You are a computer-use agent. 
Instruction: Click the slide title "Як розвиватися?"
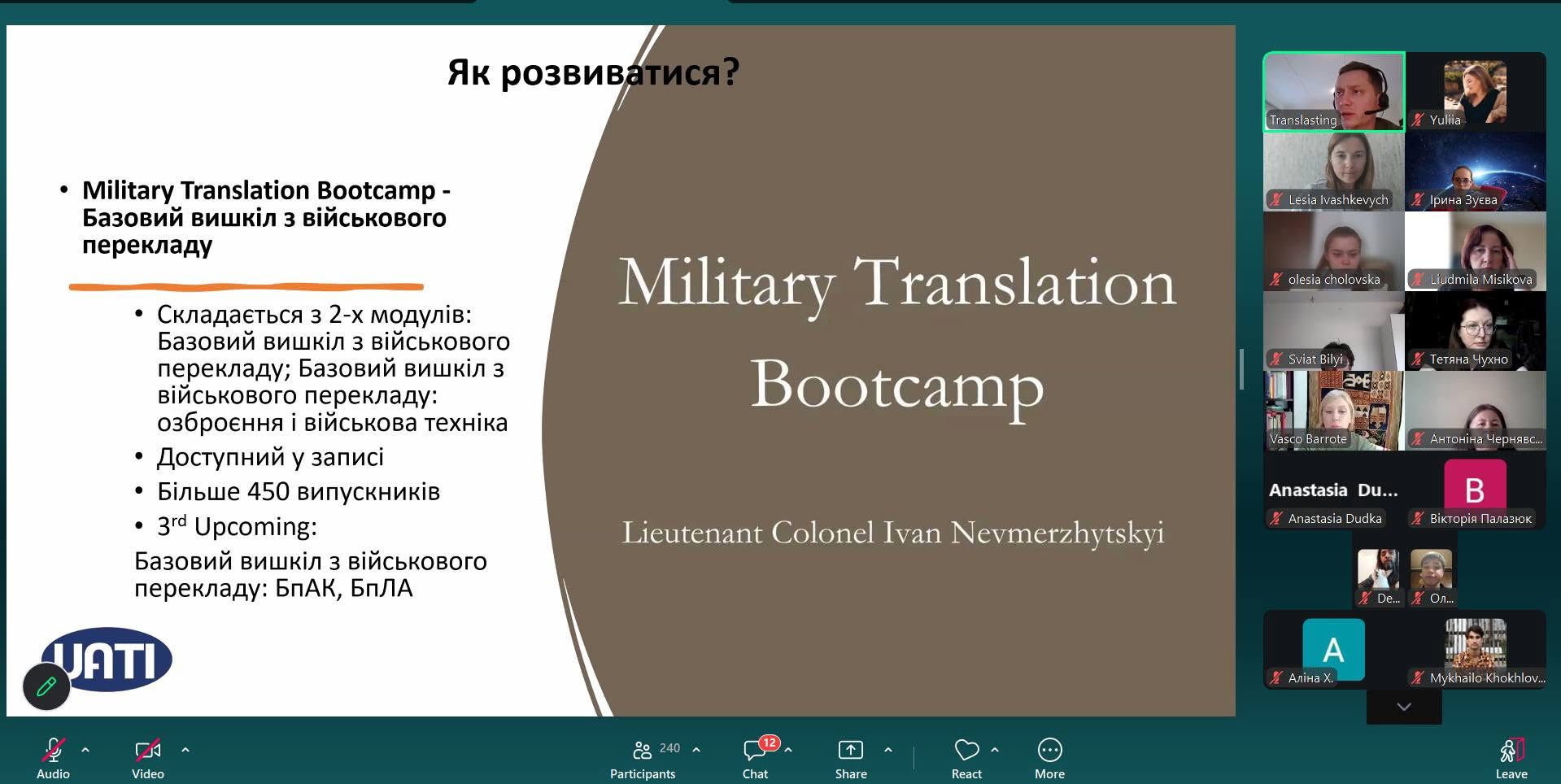click(x=593, y=72)
